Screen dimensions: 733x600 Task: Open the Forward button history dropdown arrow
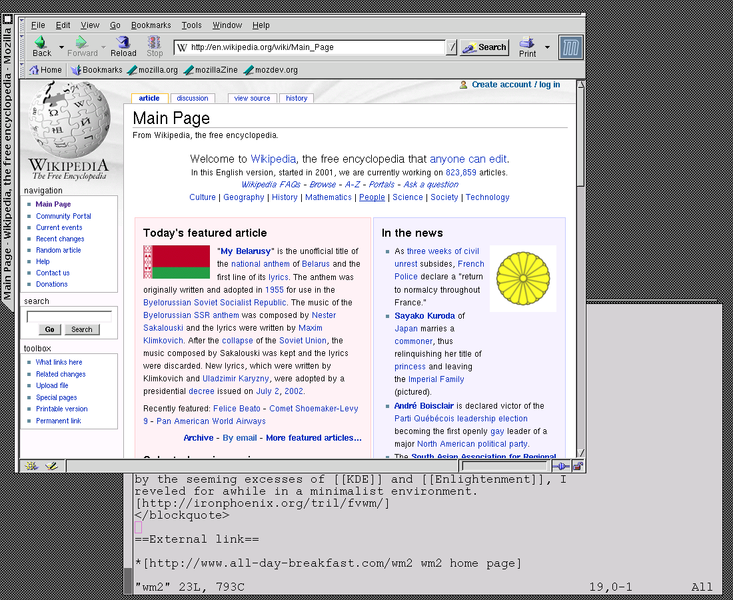pyautogui.click(x=103, y=47)
